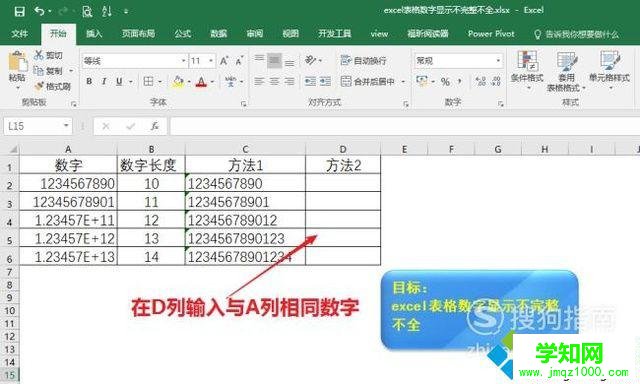Select the 方法2 header cell
The width and height of the screenshot is (640, 384).
(343, 165)
